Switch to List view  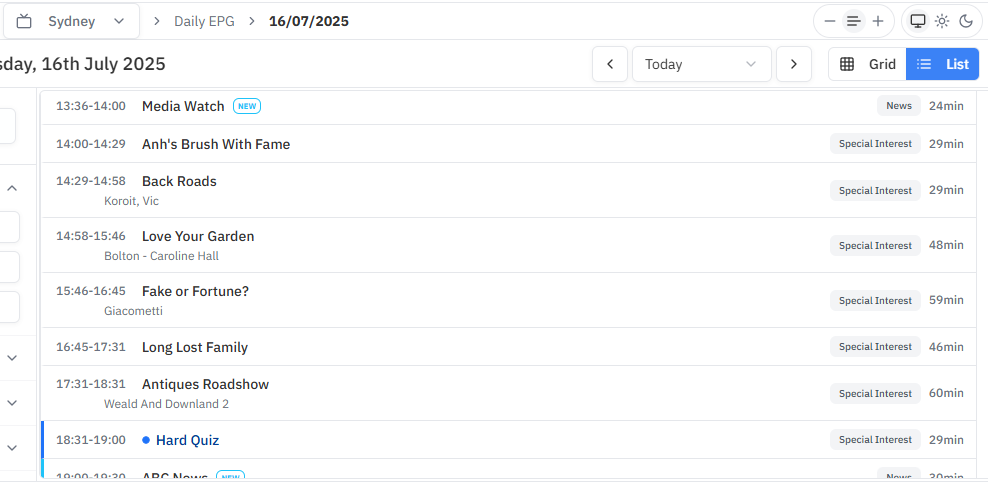coord(943,64)
